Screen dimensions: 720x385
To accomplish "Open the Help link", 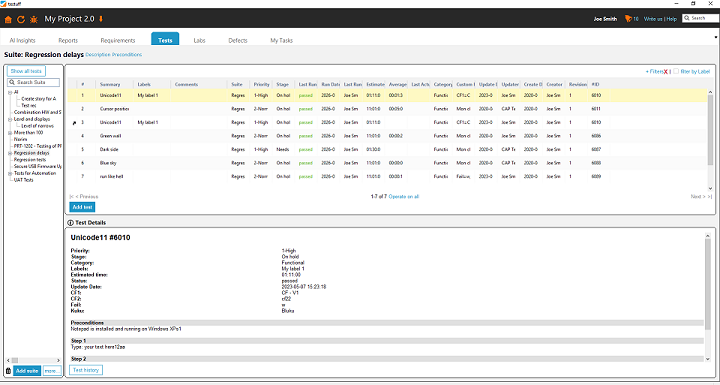I will tap(672, 19).
